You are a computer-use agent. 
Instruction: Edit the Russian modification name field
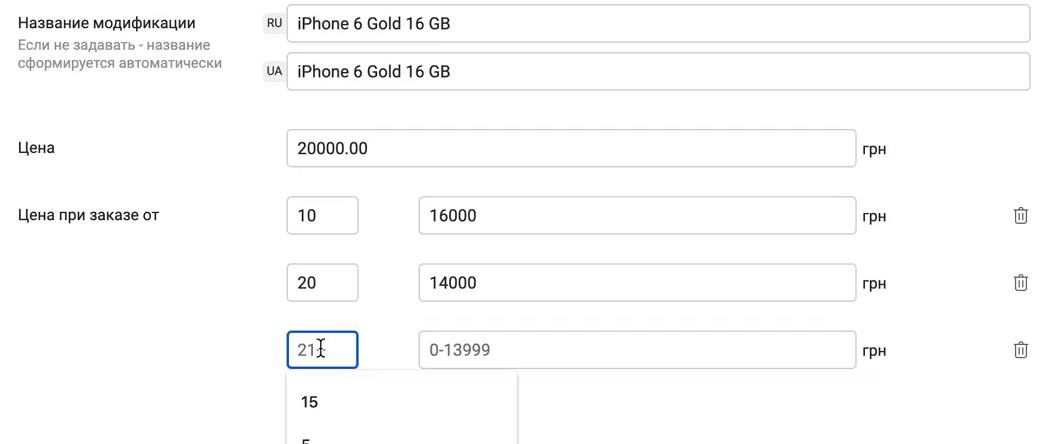tap(658, 23)
